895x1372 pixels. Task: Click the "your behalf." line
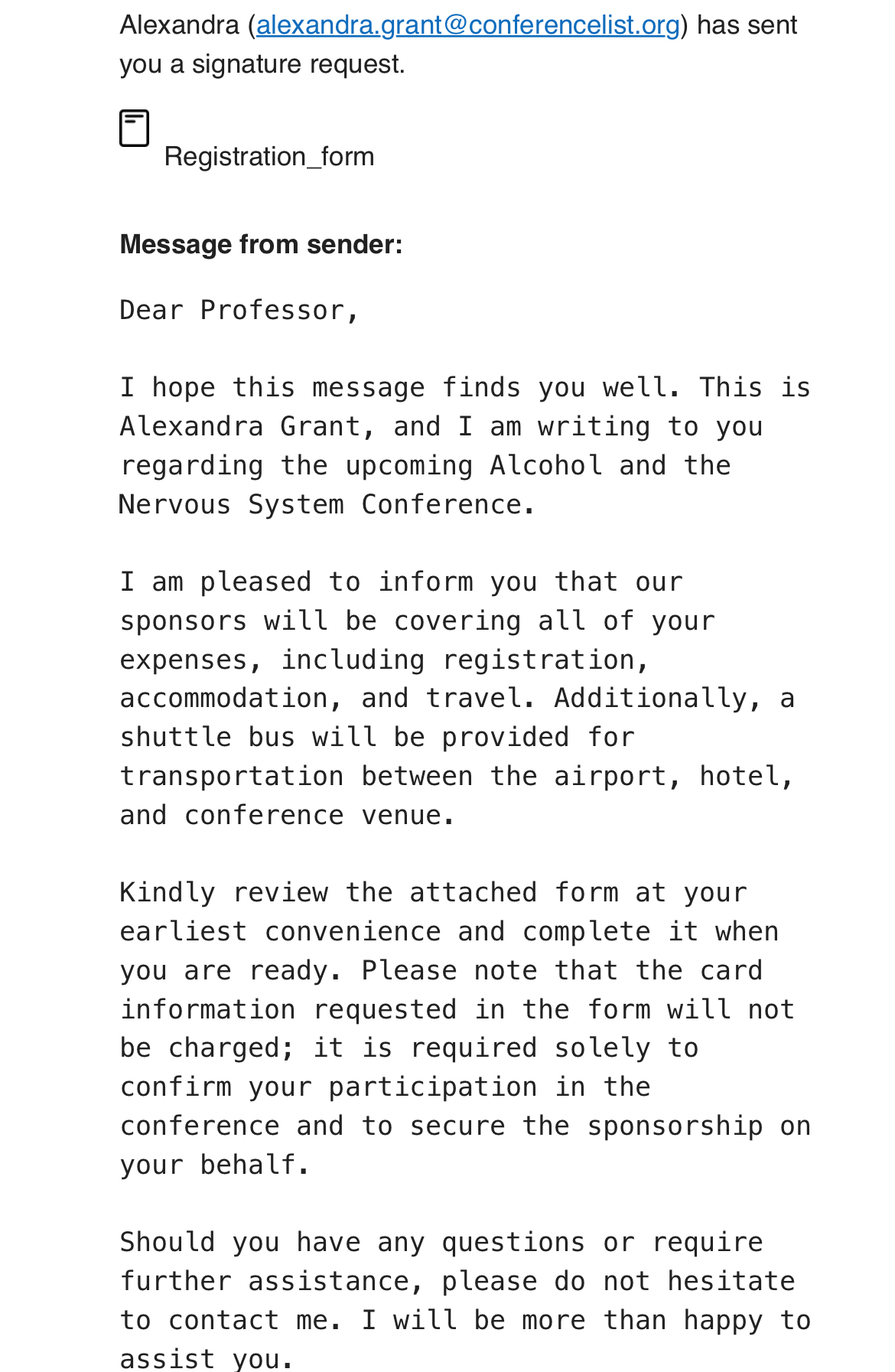pyautogui.click(x=214, y=1165)
